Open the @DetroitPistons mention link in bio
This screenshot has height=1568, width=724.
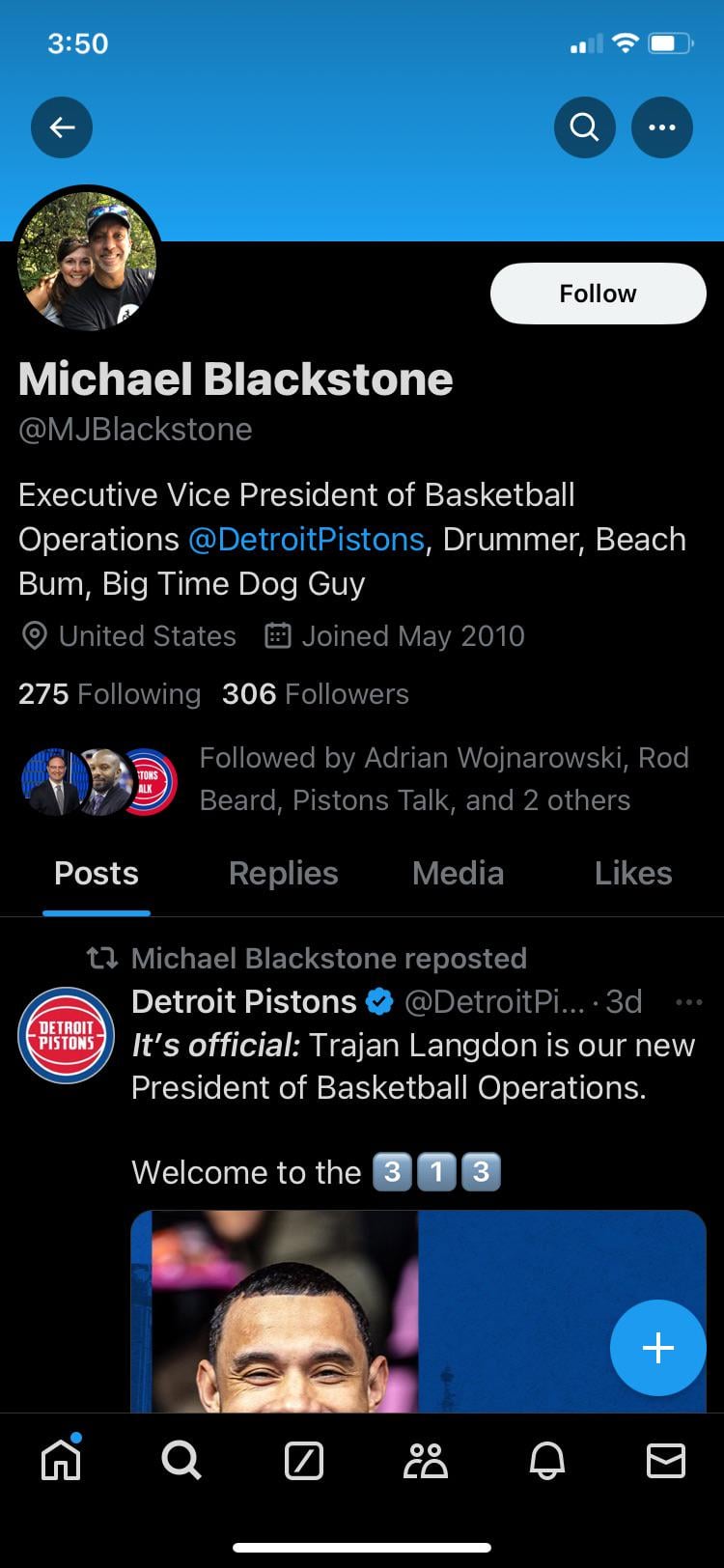(306, 539)
